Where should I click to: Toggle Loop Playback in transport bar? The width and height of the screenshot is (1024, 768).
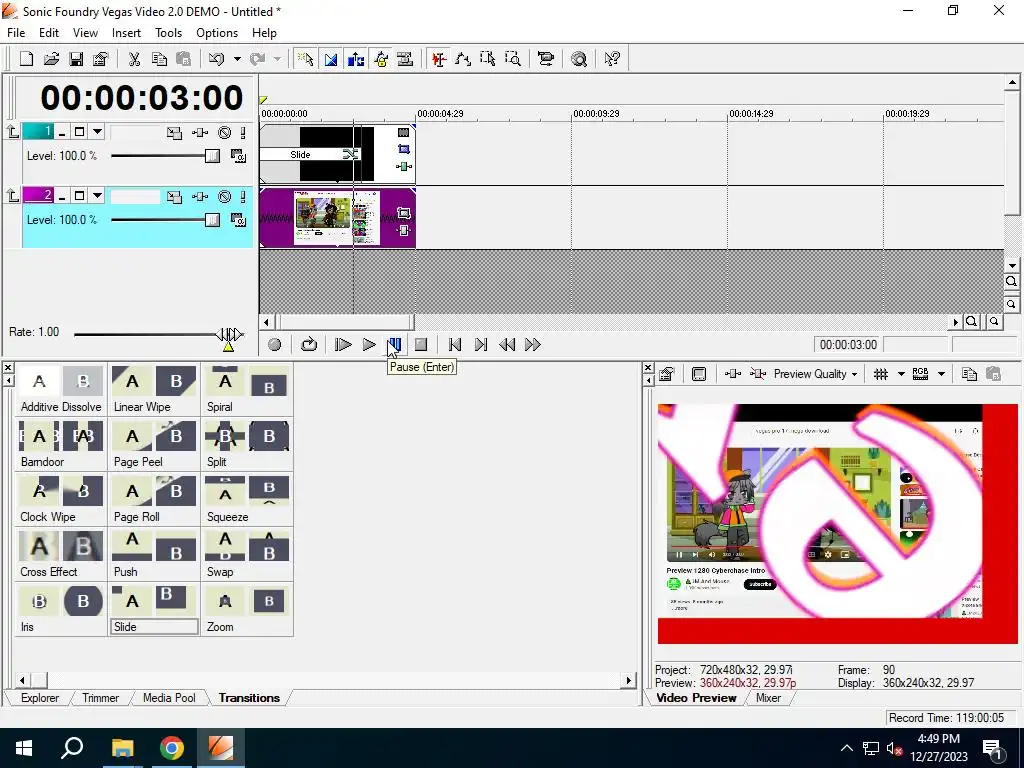click(x=308, y=345)
